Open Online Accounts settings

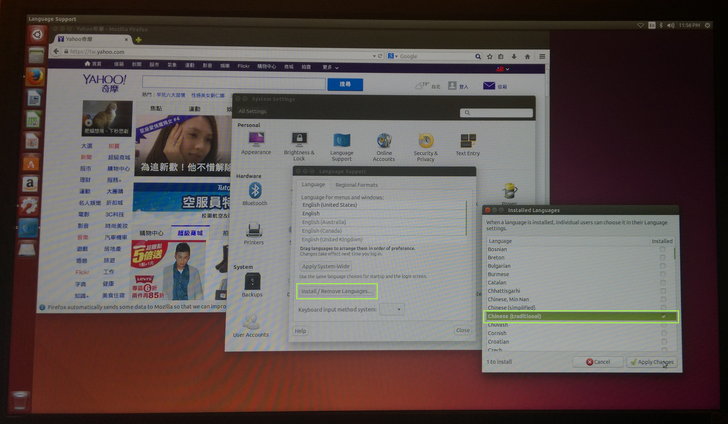pyautogui.click(x=384, y=147)
